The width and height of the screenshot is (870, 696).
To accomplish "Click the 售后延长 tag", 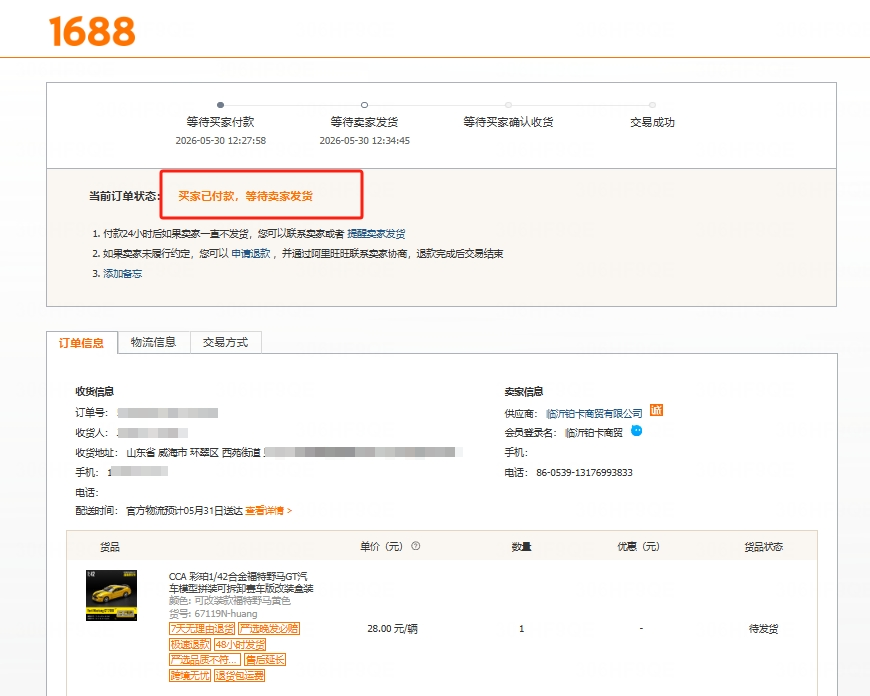I will (265, 660).
